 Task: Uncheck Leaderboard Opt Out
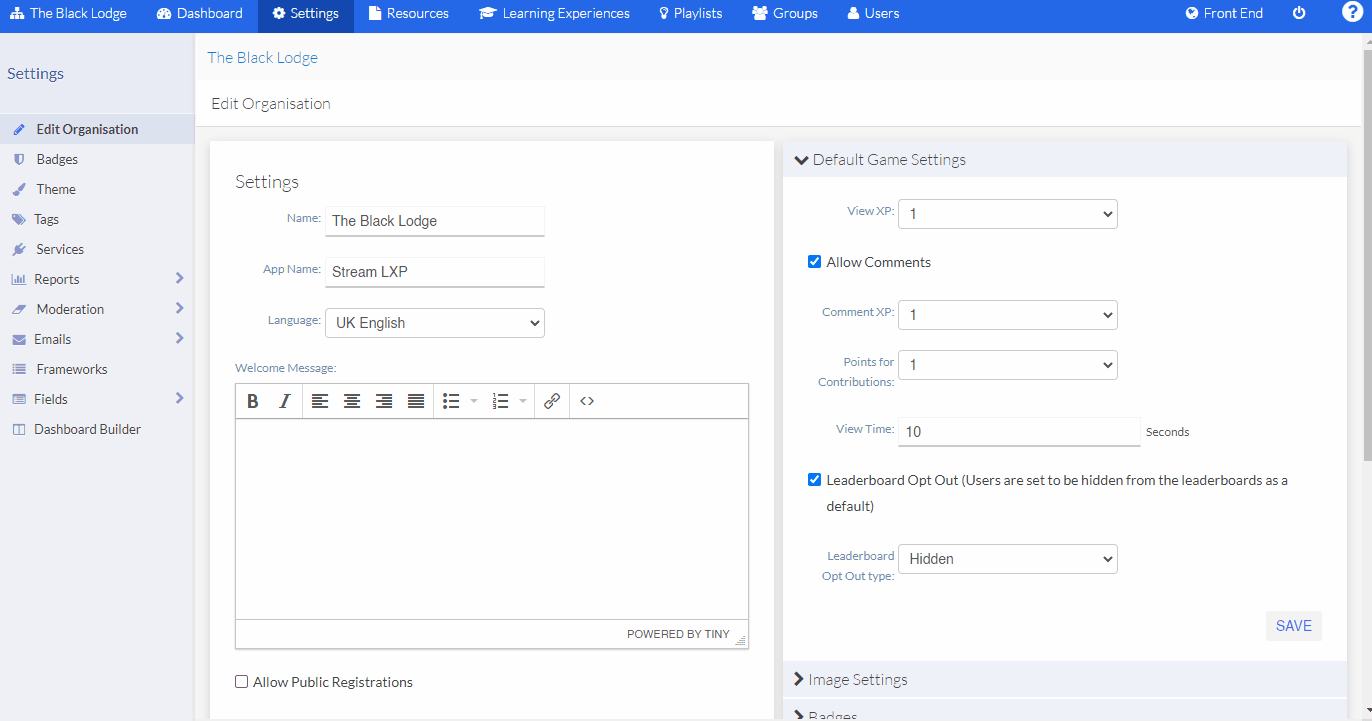tap(814, 479)
